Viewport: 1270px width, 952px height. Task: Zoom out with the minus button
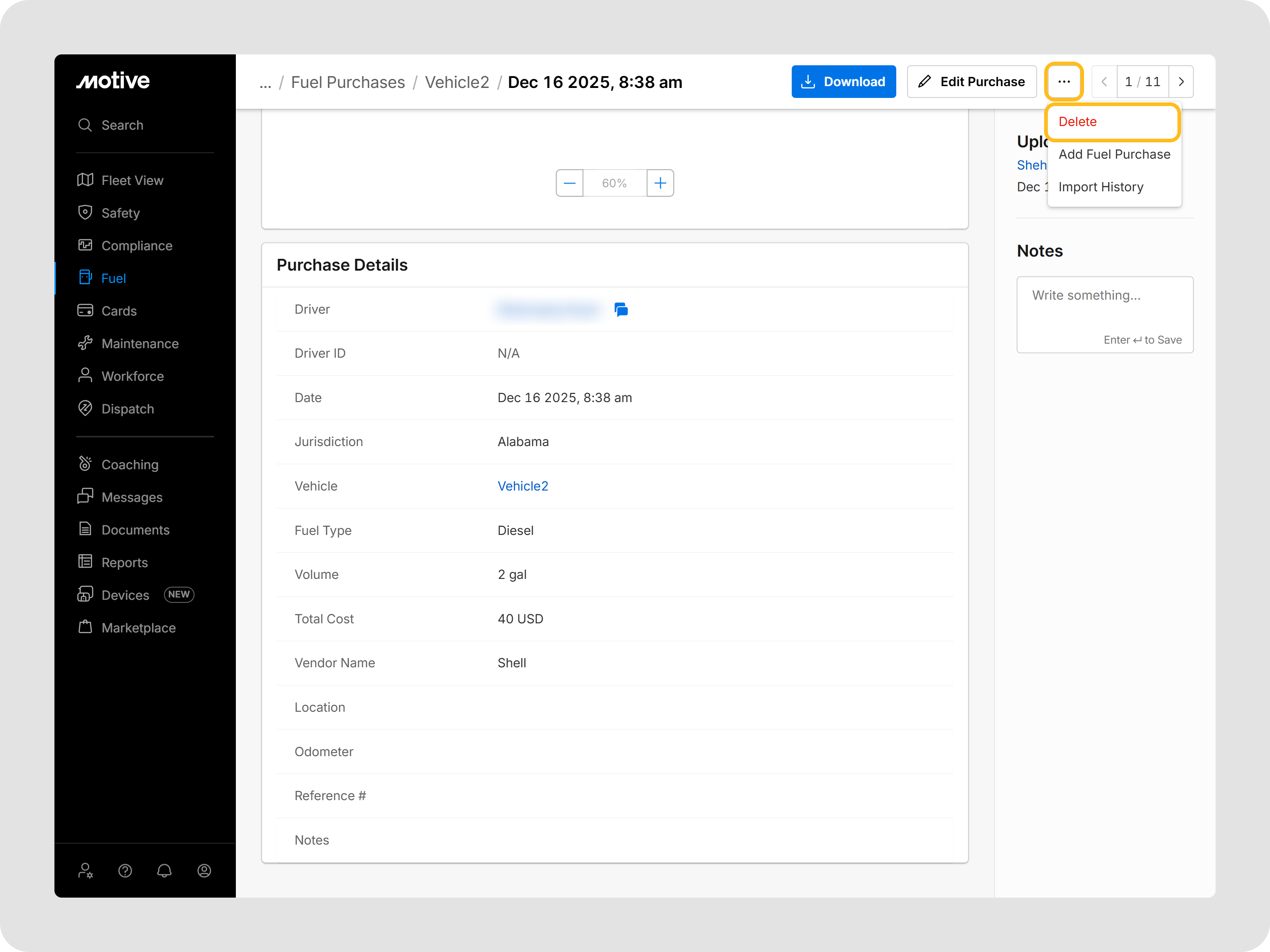[x=570, y=183]
